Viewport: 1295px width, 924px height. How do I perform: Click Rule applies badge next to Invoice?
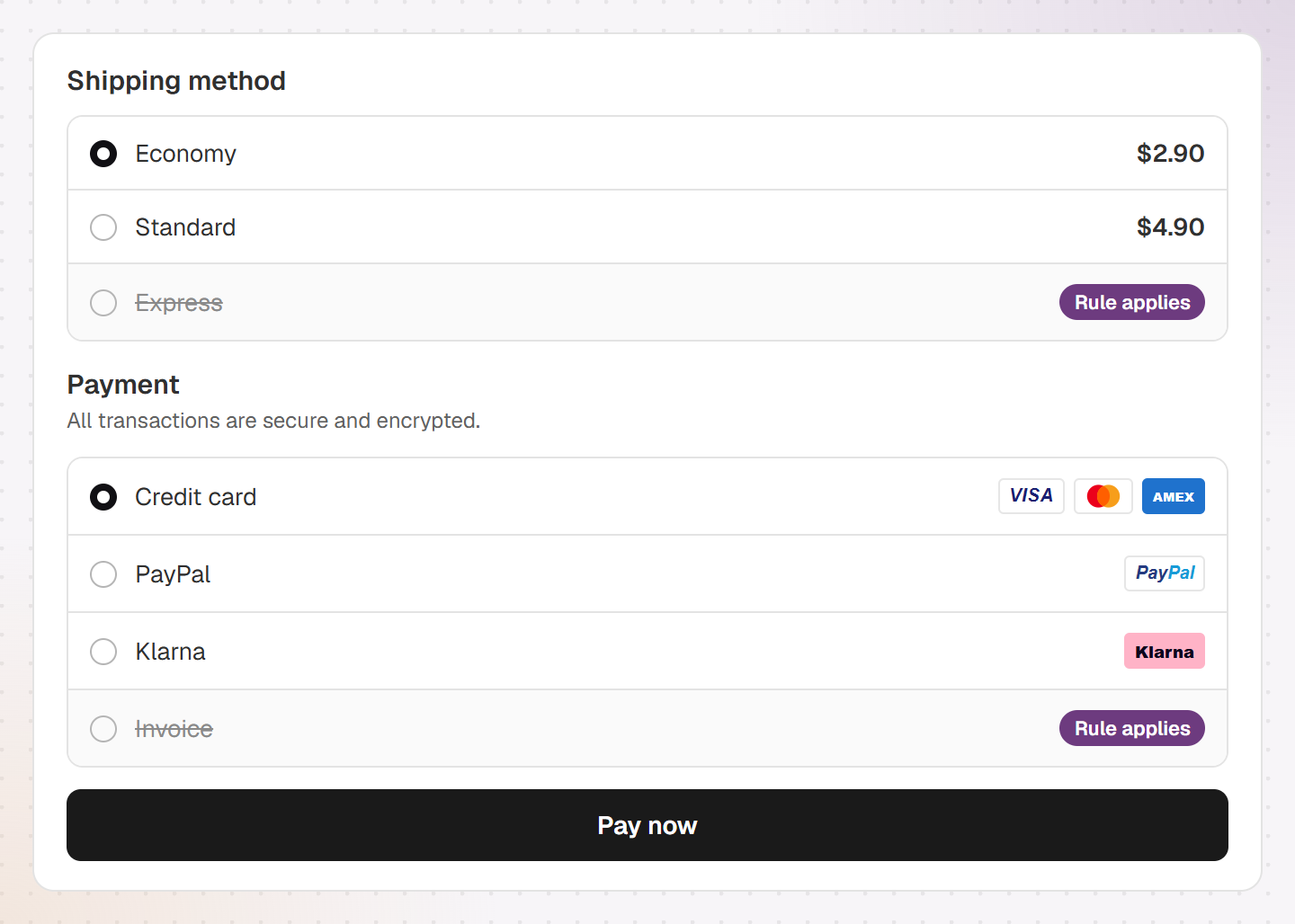click(1132, 728)
